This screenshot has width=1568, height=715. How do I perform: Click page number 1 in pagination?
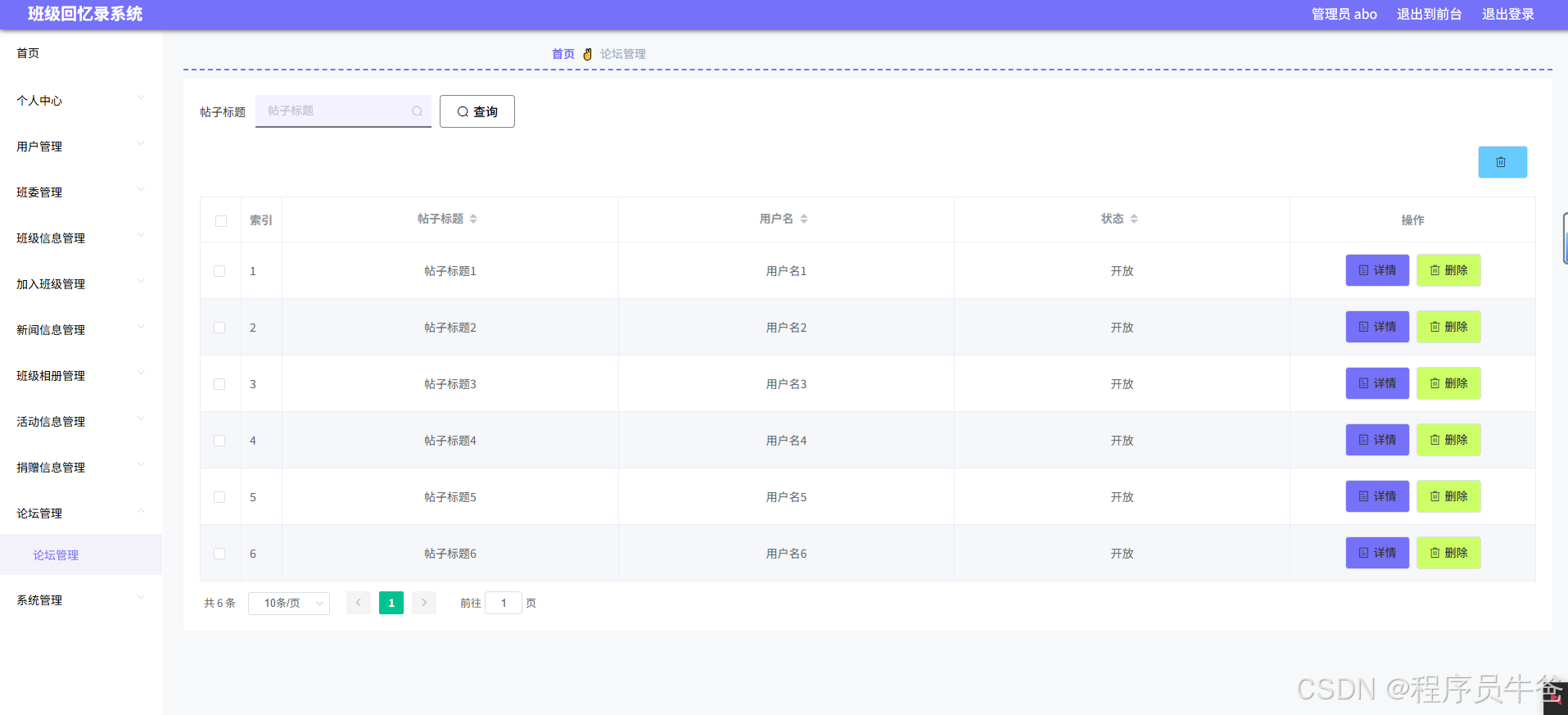[391, 603]
